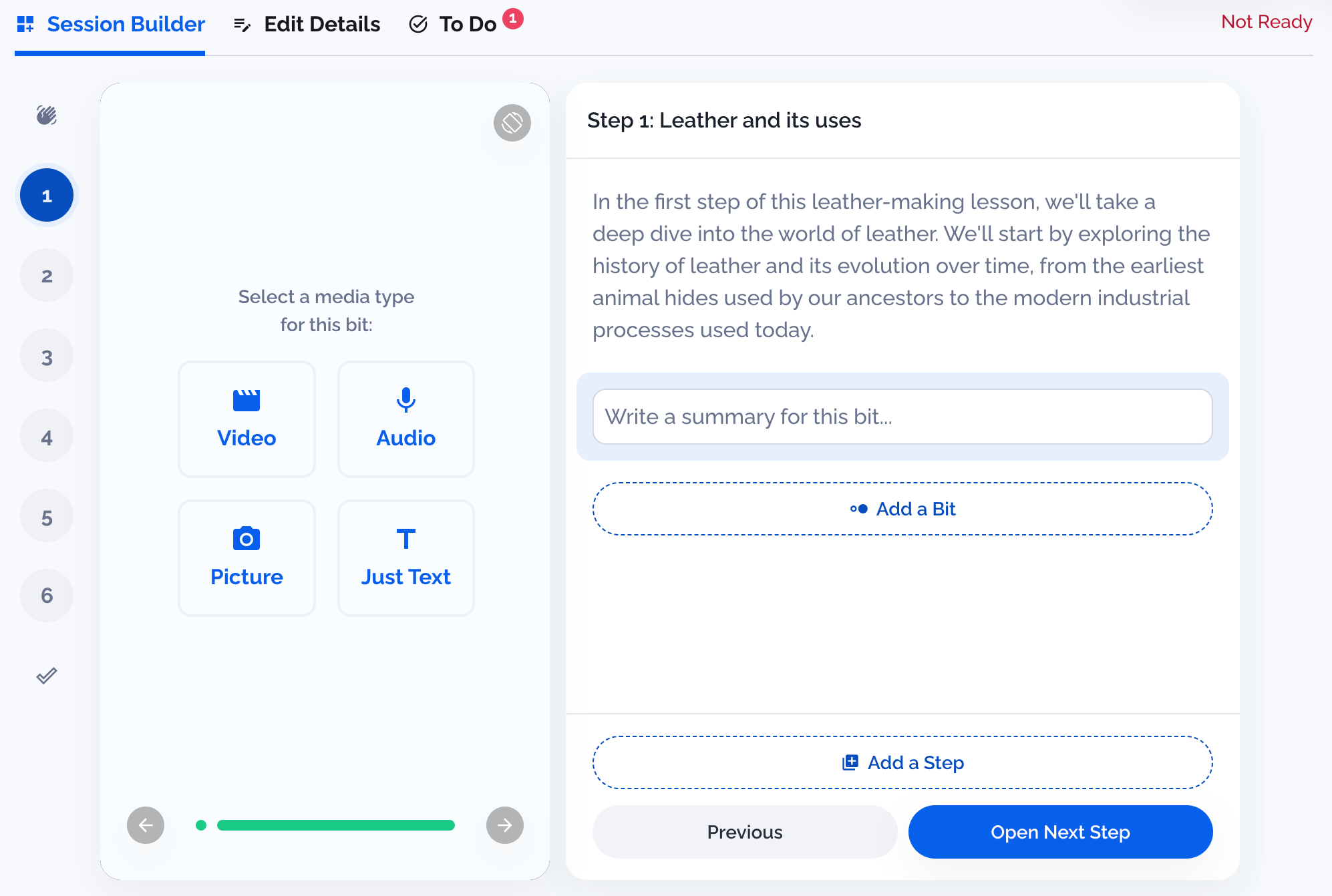This screenshot has height=896, width=1332.
Task: Click the Session Builder grid icon
Action: coord(25,24)
